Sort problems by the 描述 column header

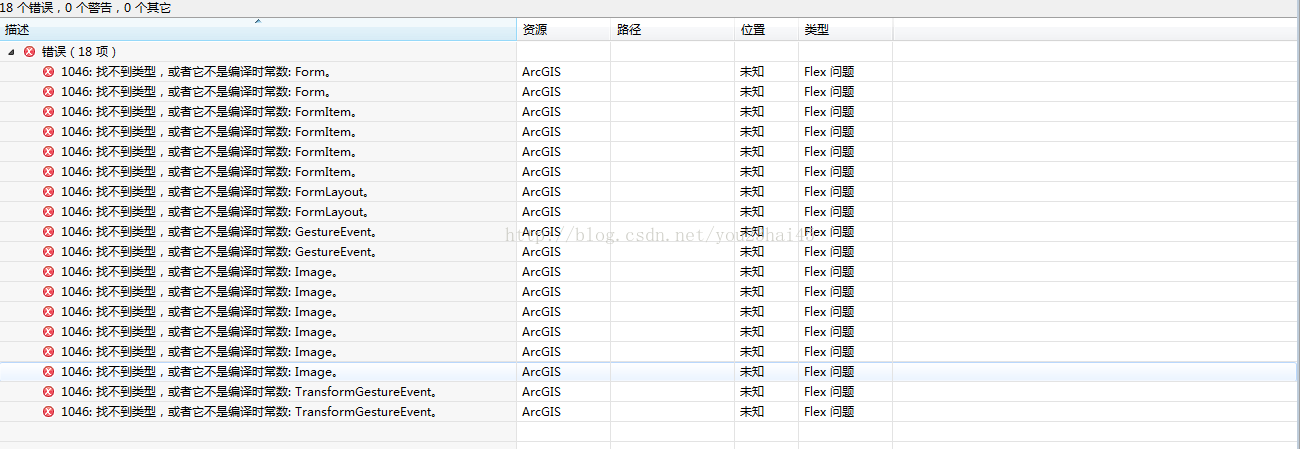point(258,30)
